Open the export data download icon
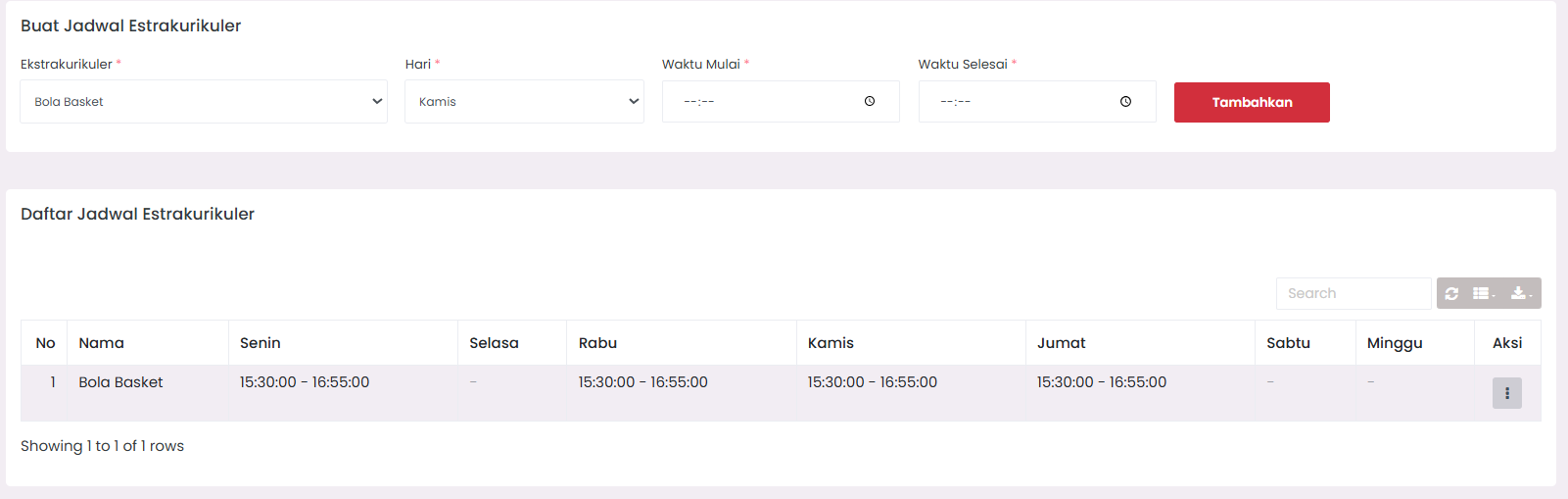The image size is (1568, 499). pyautogui.click(x=1520, y=293)
